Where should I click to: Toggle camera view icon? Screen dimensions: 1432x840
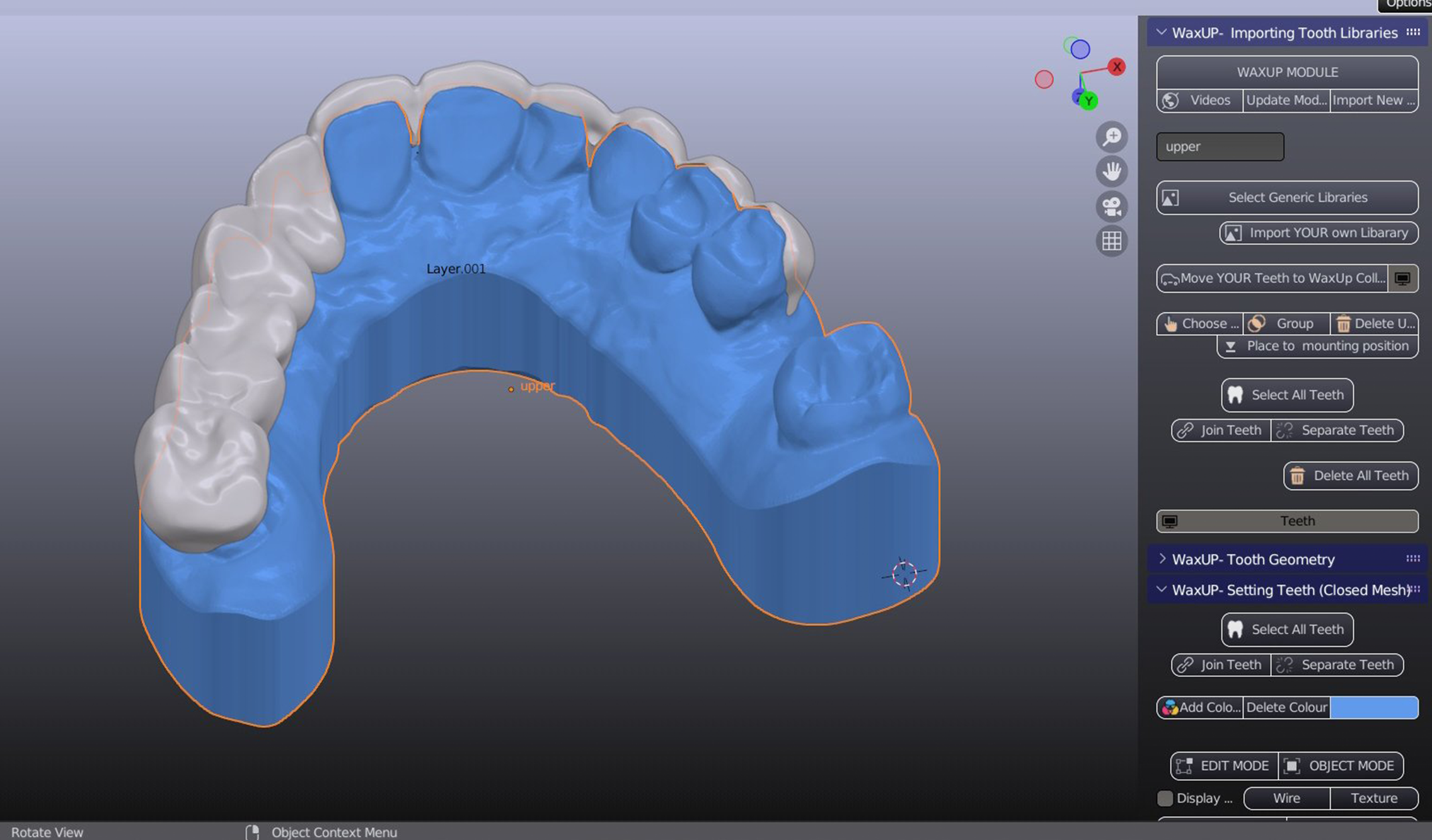point(1112,207)
